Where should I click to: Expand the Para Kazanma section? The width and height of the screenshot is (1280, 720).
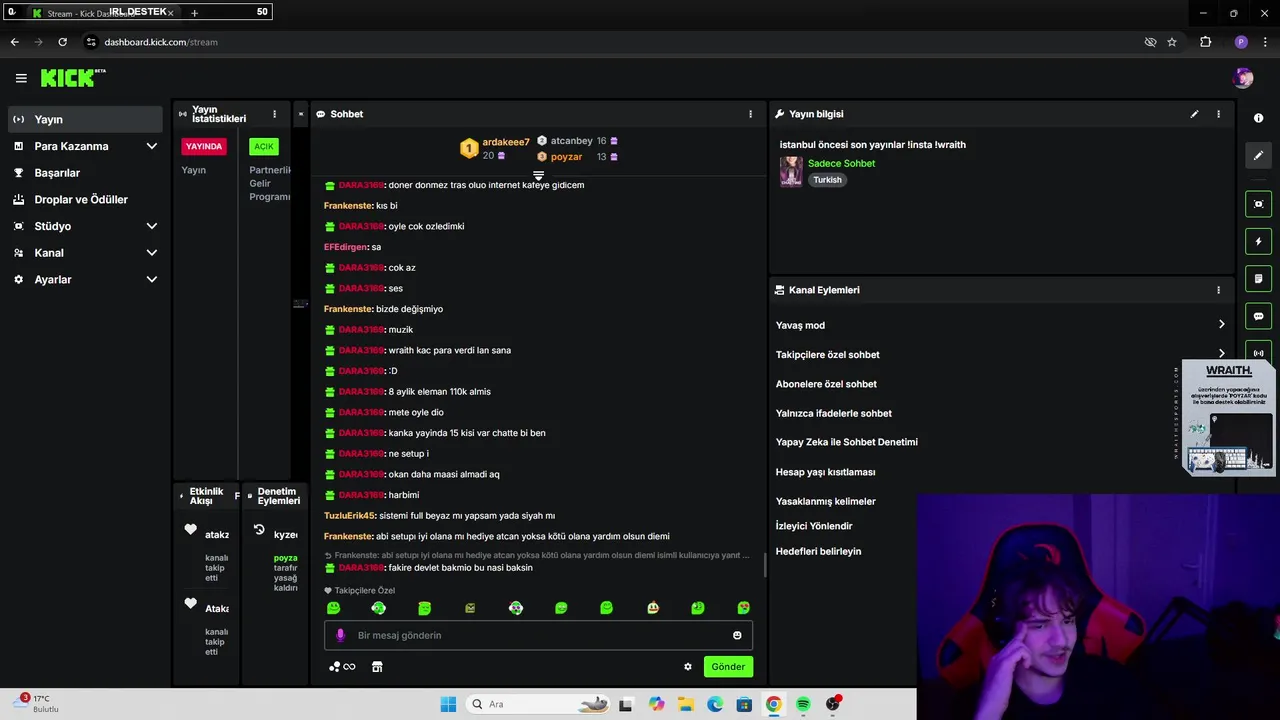[85, 146]
